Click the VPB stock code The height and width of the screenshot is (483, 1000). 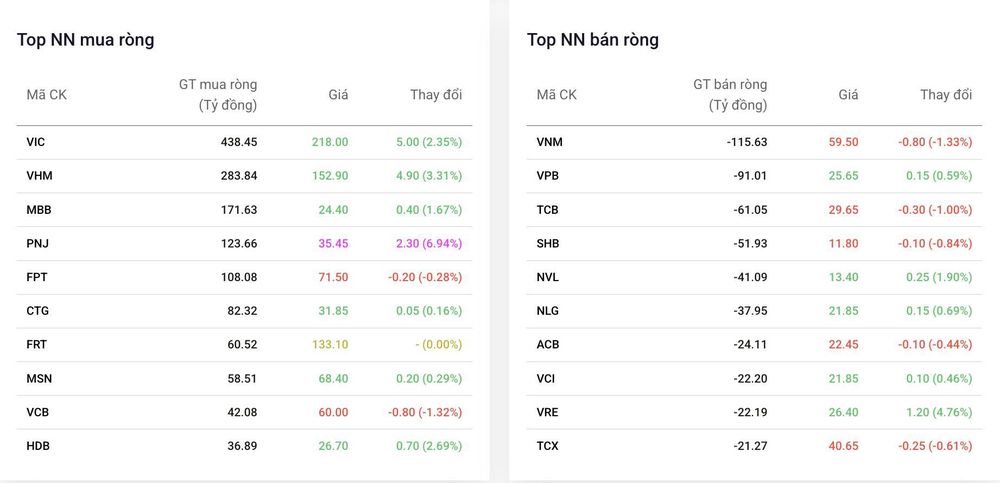pos(548,176)
